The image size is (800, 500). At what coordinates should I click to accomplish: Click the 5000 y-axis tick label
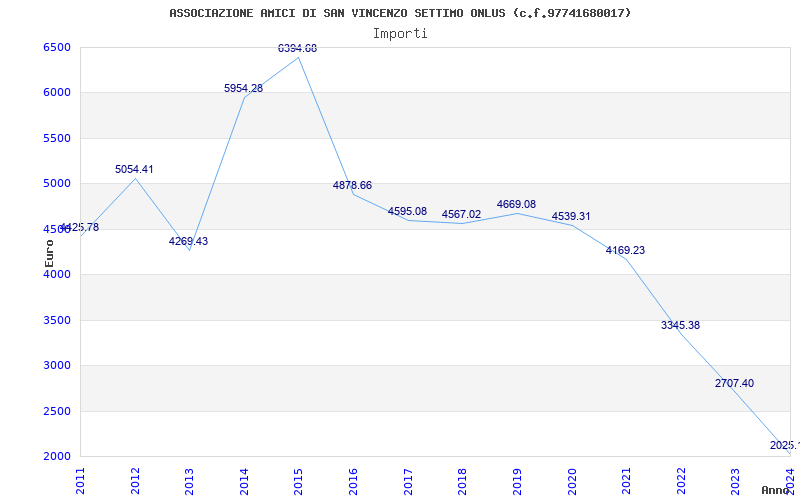(x=56, y=184)
